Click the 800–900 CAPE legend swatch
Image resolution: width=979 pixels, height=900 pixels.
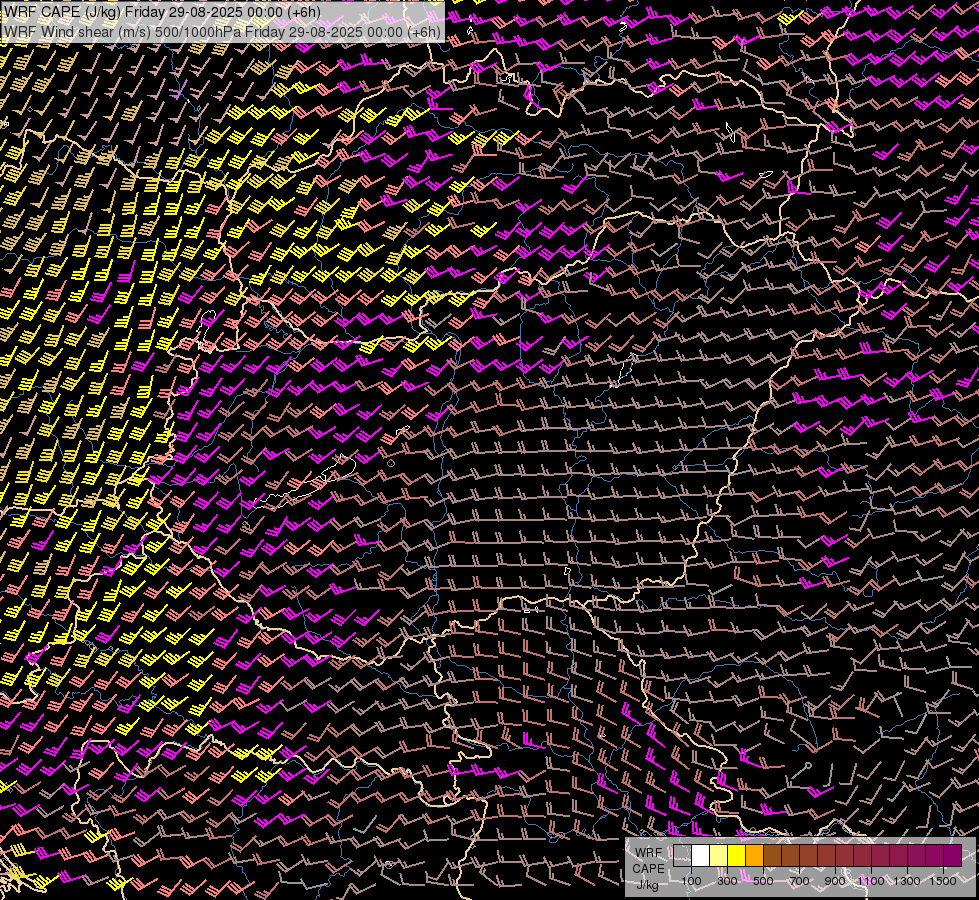click(x=827, y=855)
